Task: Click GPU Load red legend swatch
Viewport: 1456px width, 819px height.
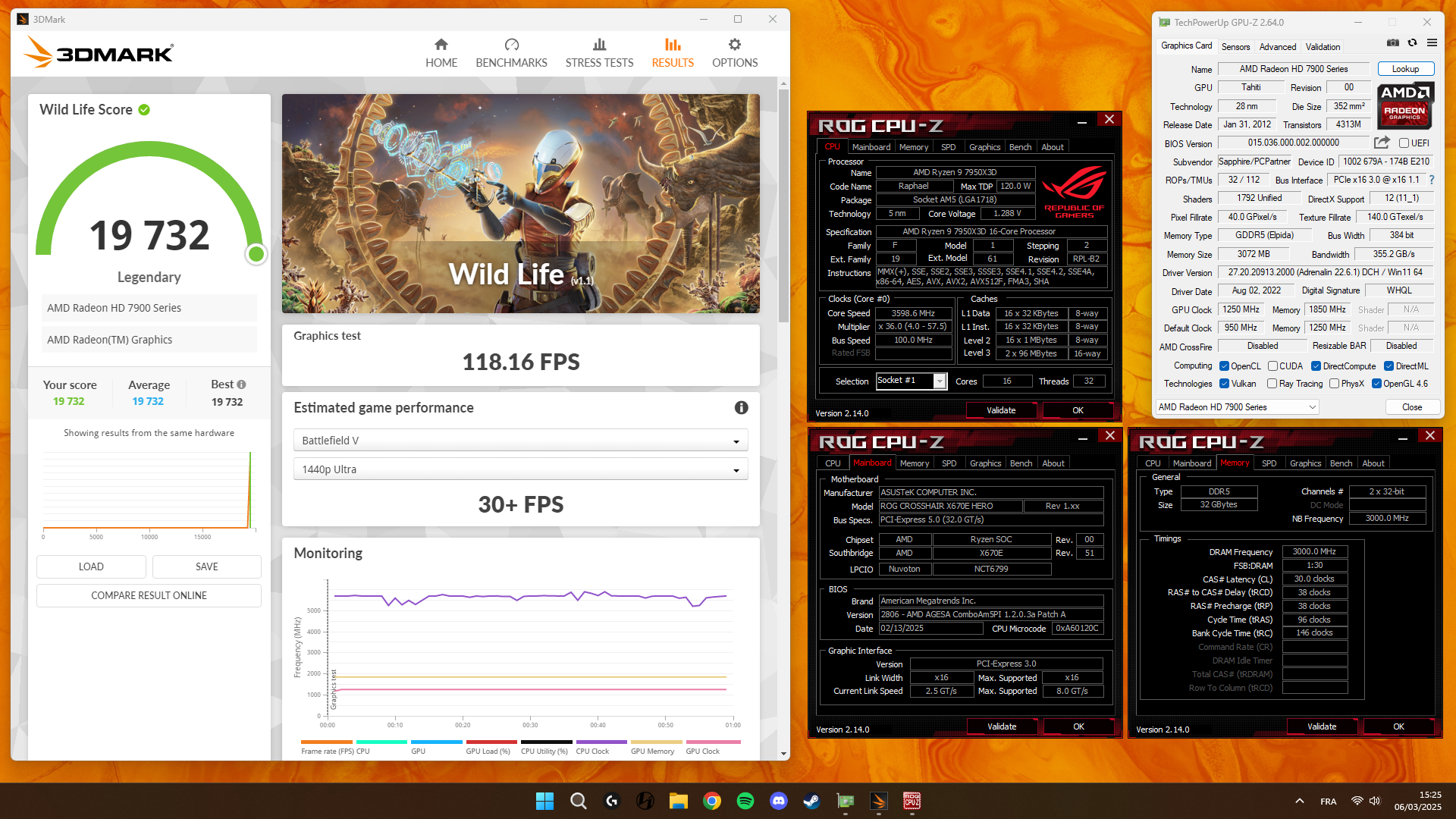Action: pyautogui.click(x=491, y=742)
